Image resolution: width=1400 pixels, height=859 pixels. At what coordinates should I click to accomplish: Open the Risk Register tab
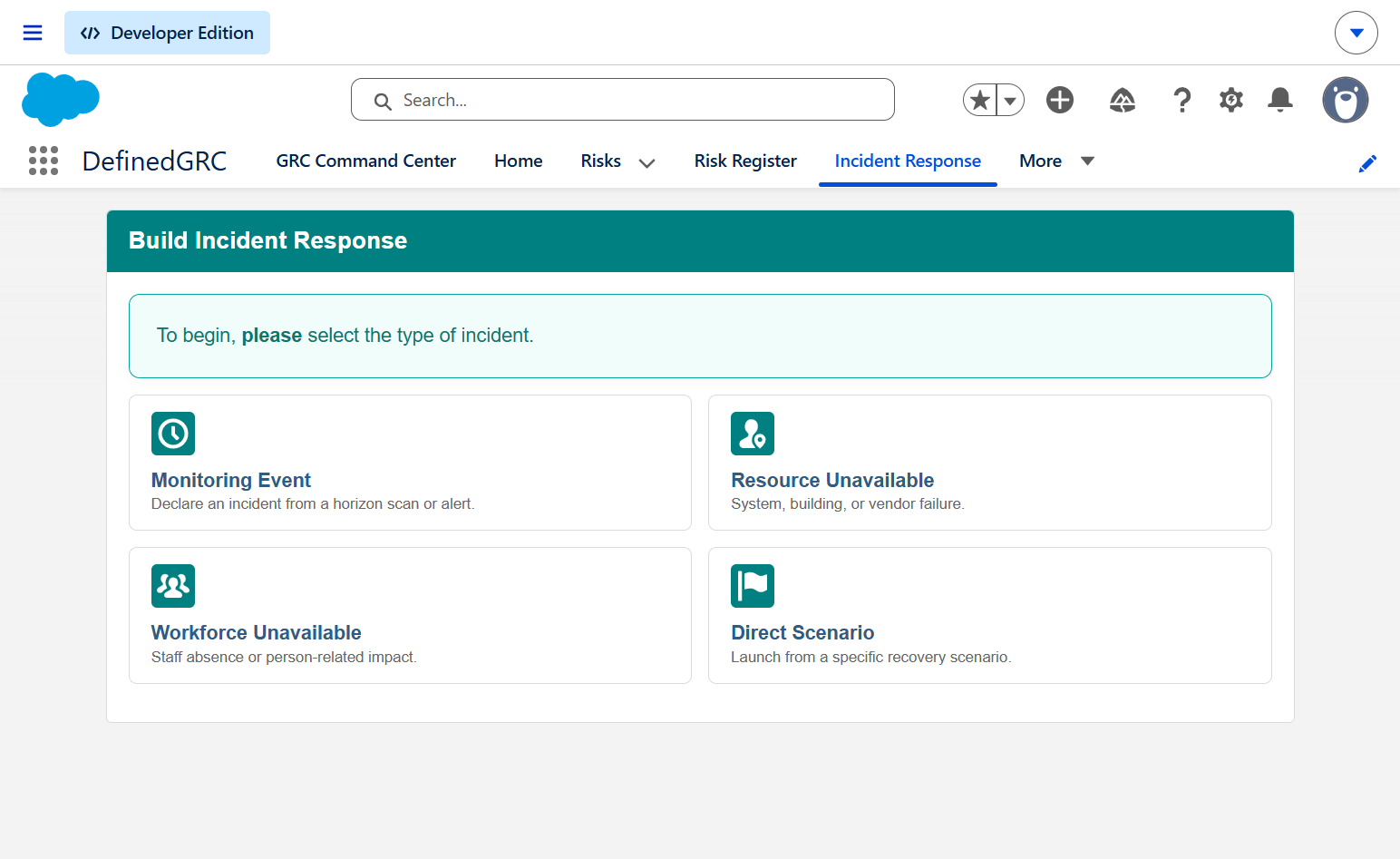745,161
